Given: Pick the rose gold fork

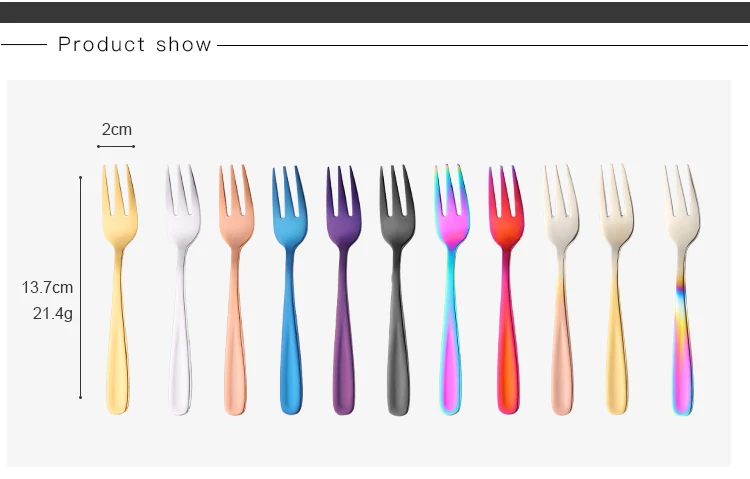Looking at the screenshot, I should pos(236,290).
